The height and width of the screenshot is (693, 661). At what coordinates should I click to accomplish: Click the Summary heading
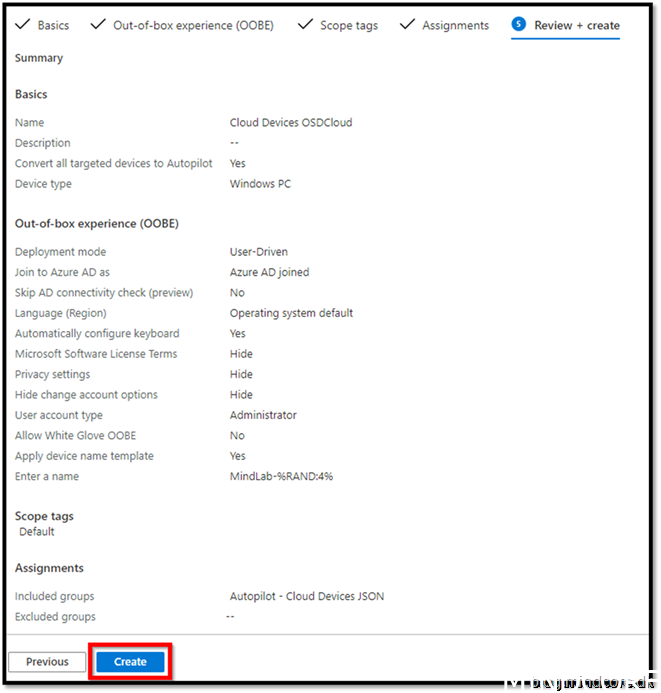[39, 58]
